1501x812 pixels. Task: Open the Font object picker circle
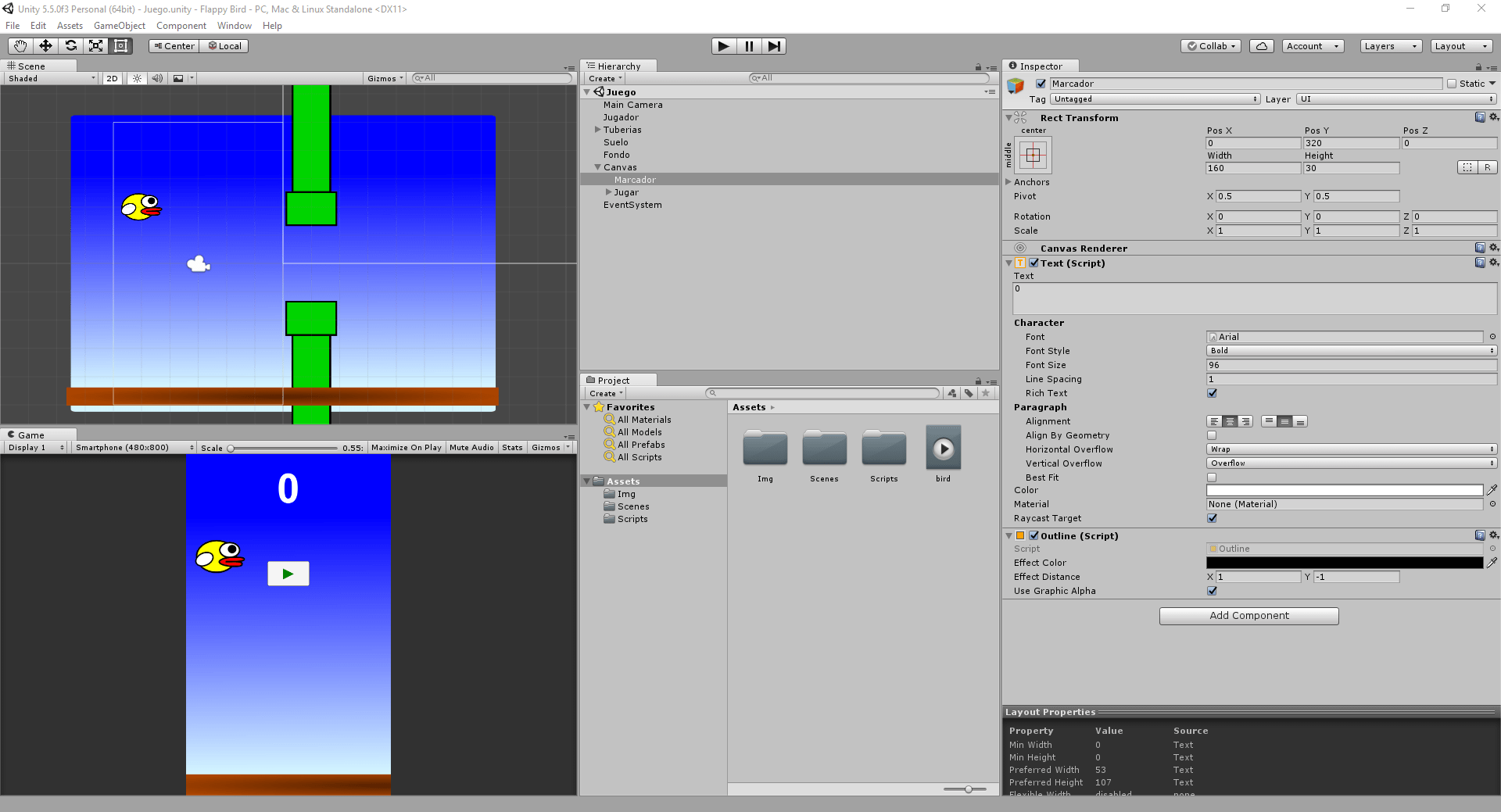tap(1492, 337)
